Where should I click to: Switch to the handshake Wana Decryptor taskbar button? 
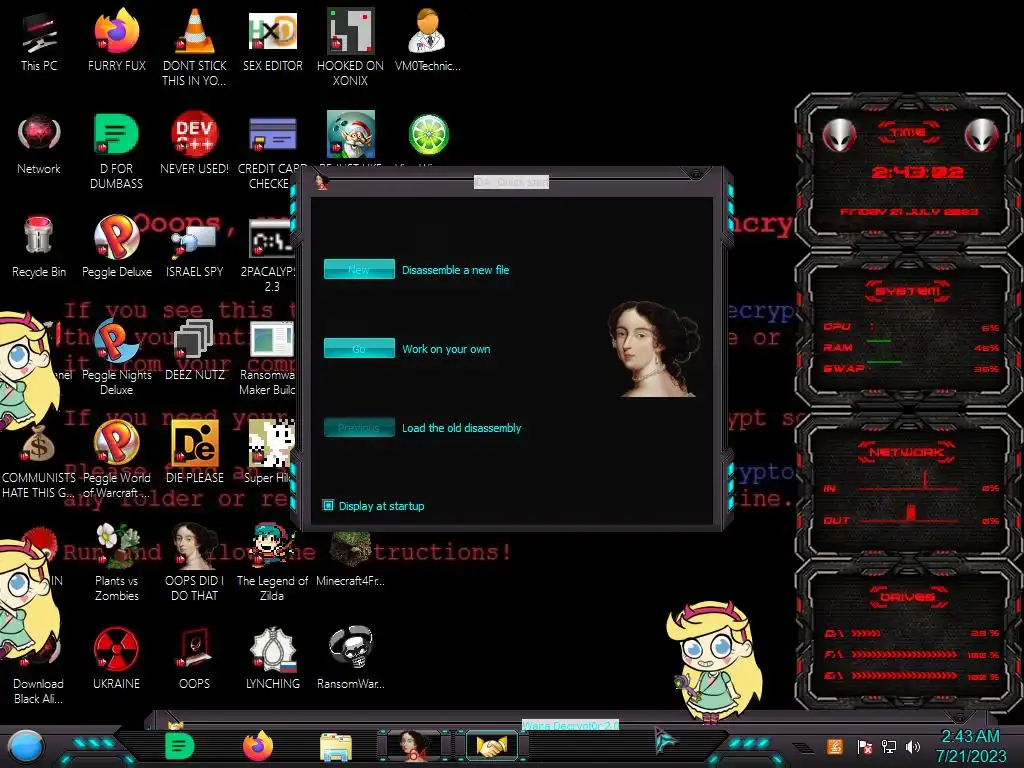[x=492, y=745]
